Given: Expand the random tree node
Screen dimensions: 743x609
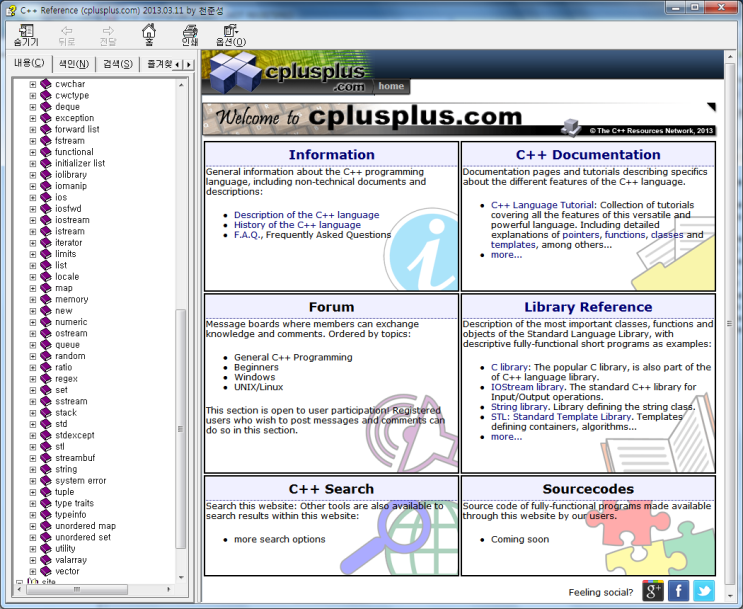Looking at the screenshot, I should click(32, 356).
